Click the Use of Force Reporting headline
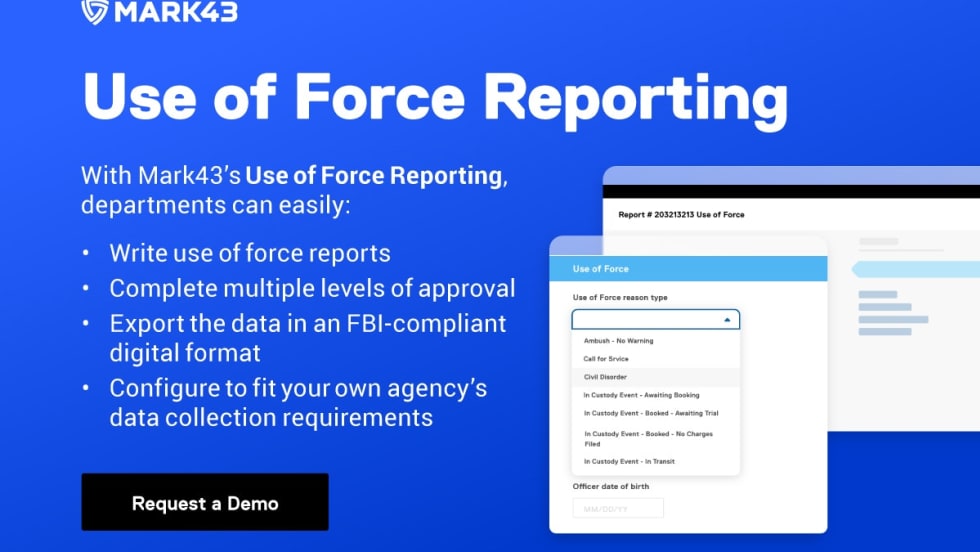The height and width of the screenshot is (552, 980). tap(435, 98)
